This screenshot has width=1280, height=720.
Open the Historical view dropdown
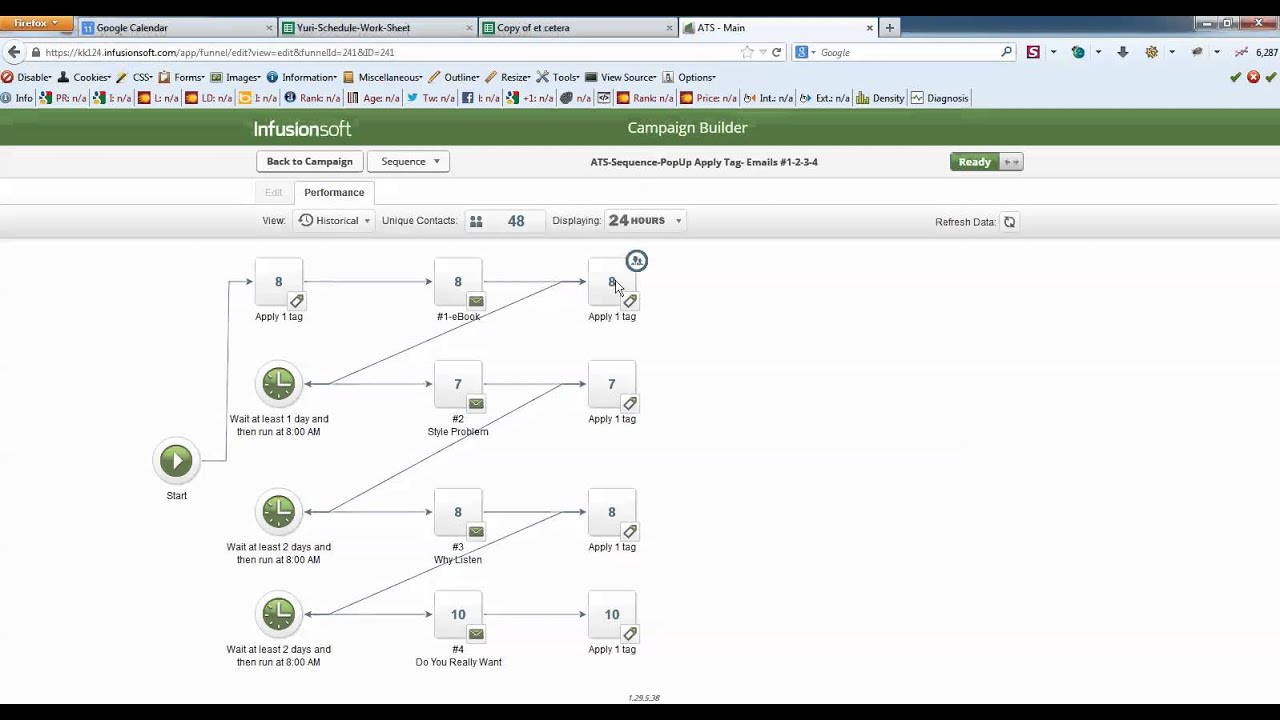click(x=334, y=221)
